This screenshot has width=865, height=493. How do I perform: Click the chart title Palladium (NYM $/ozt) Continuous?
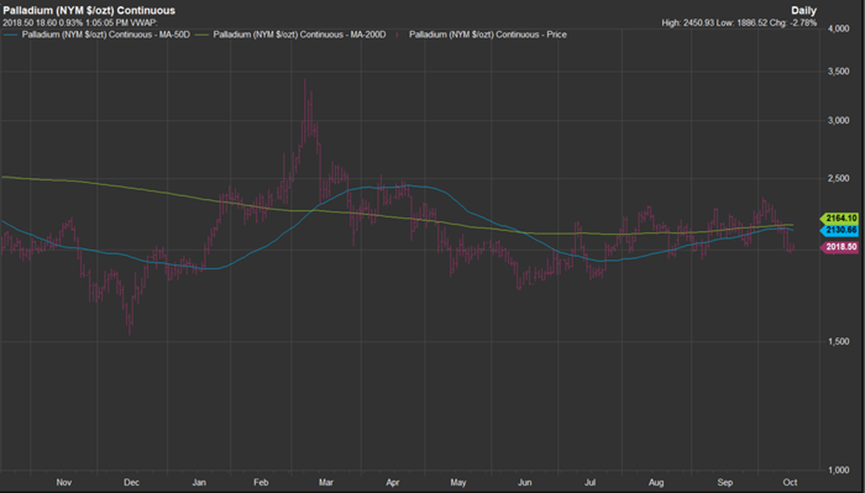[89, 10]
